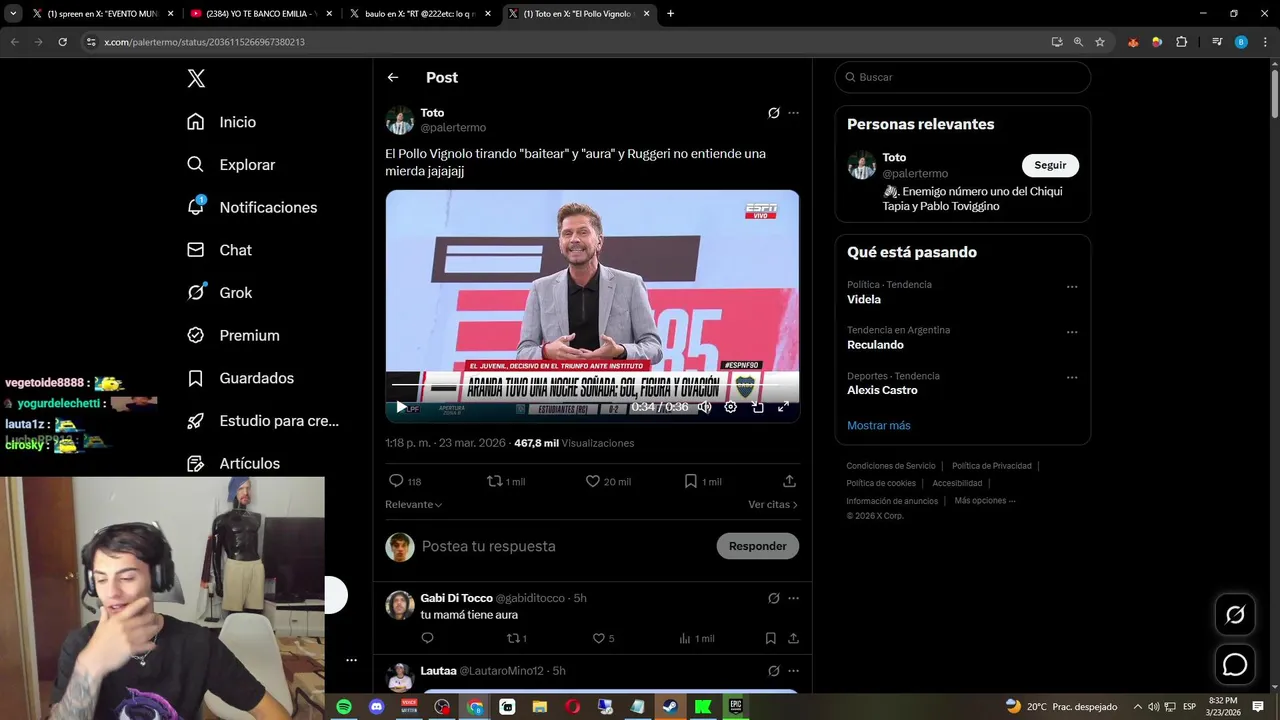Open the video settings gear
Screen dimensions: 1280x720
pyautogui.click(x=731, y=407)
